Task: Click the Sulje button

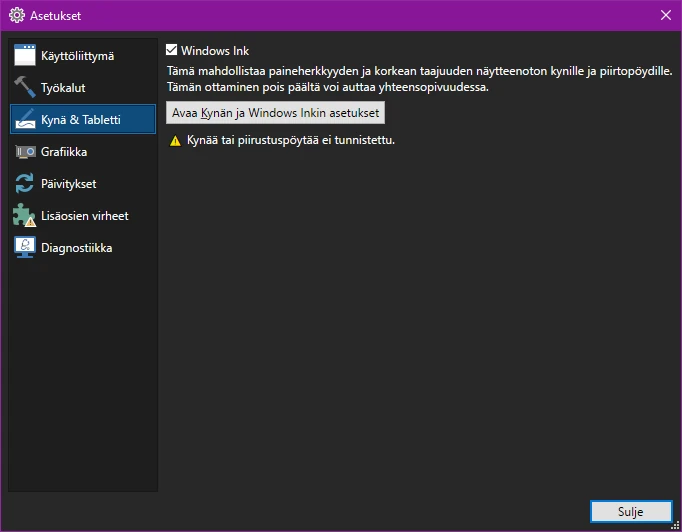Action: (630, 511)
